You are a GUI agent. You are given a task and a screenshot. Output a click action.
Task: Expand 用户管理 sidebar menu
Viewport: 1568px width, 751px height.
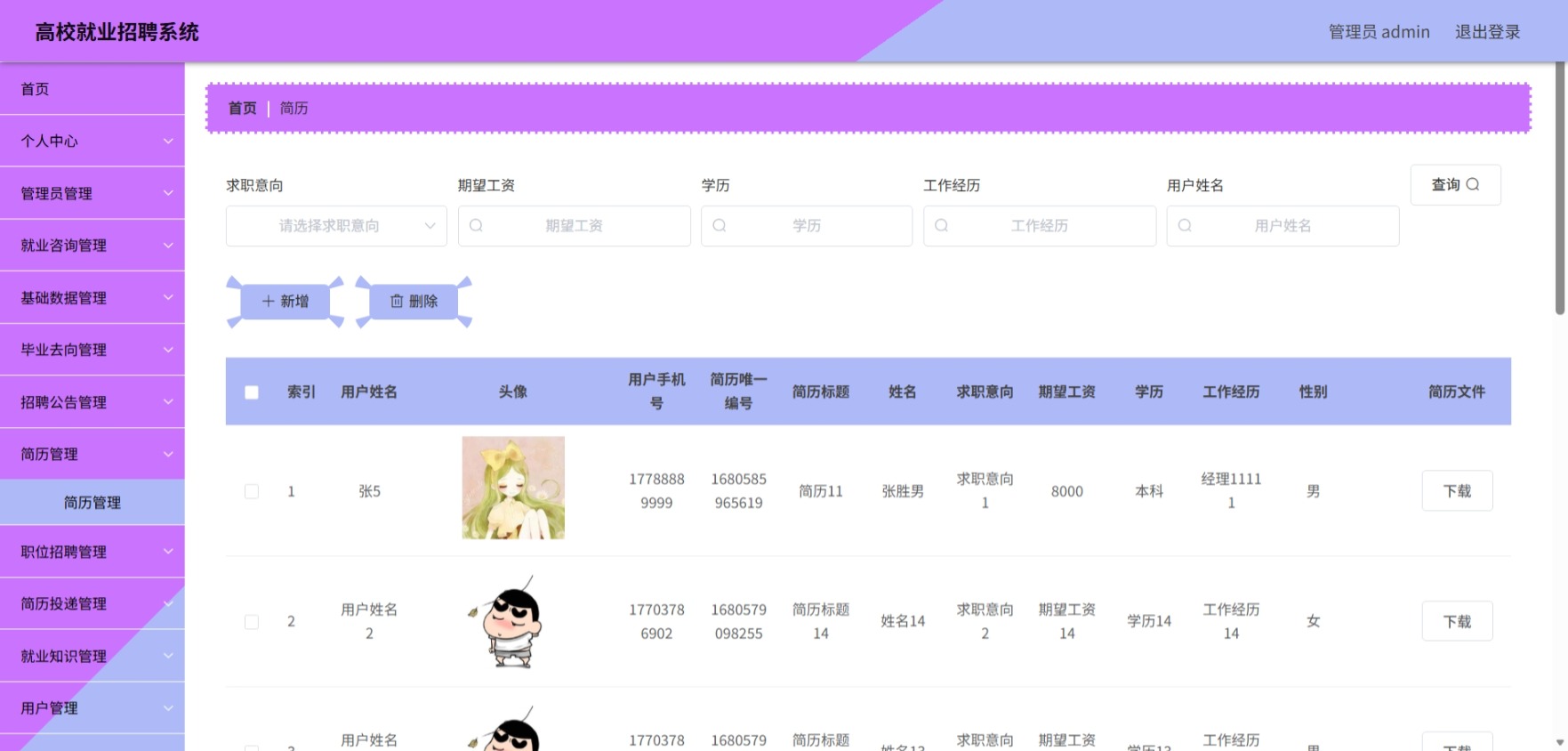[x=92, y=708]
